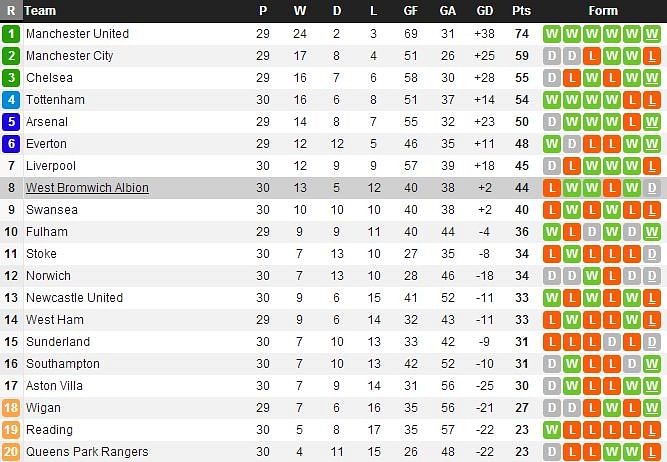This screenshot has height=462, width=667.
Task: Click rightmost form icon in Arsenal row
Action: tap(652, 122)
